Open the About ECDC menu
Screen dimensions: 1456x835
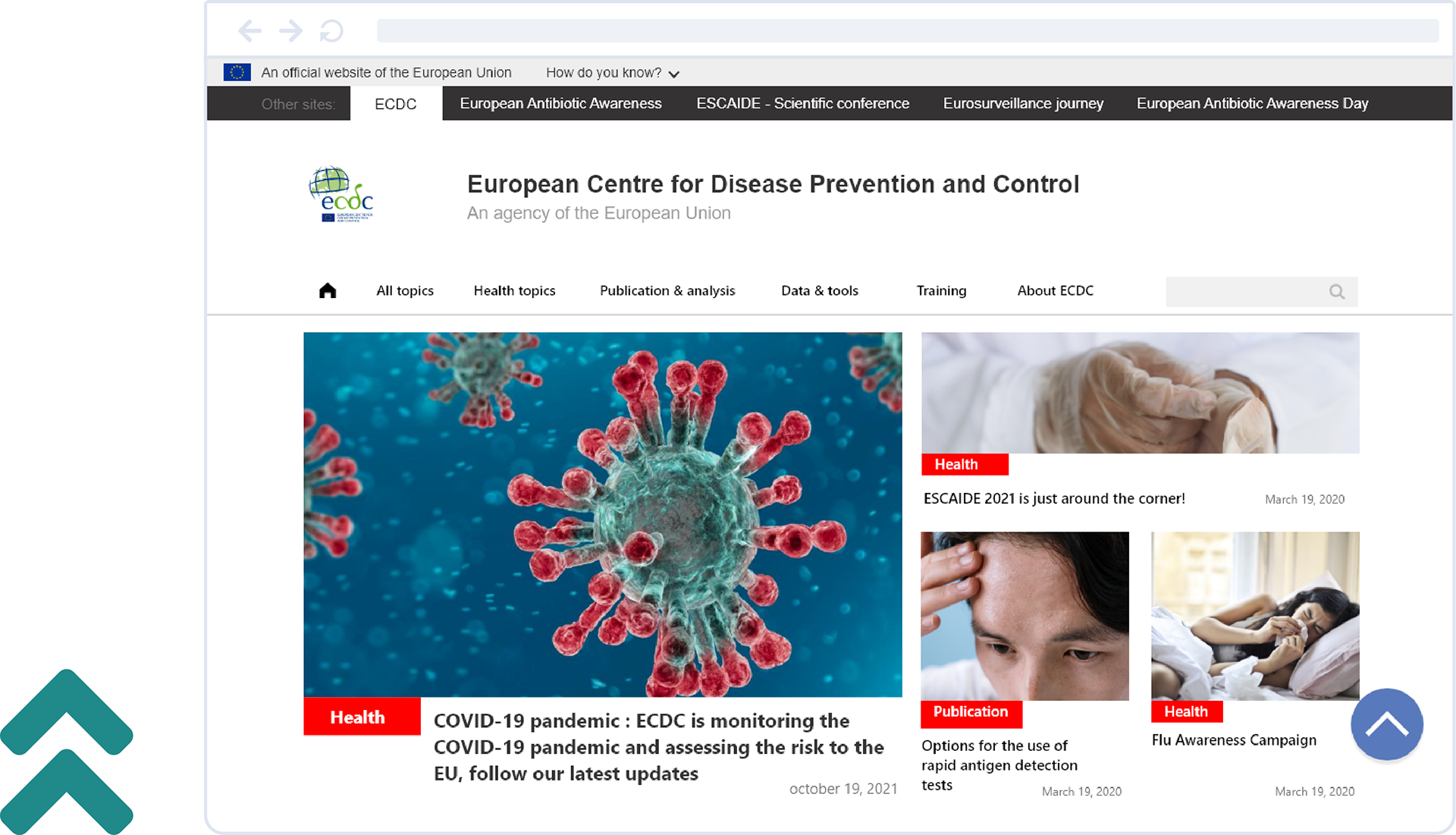click(x=1055, y=290)
